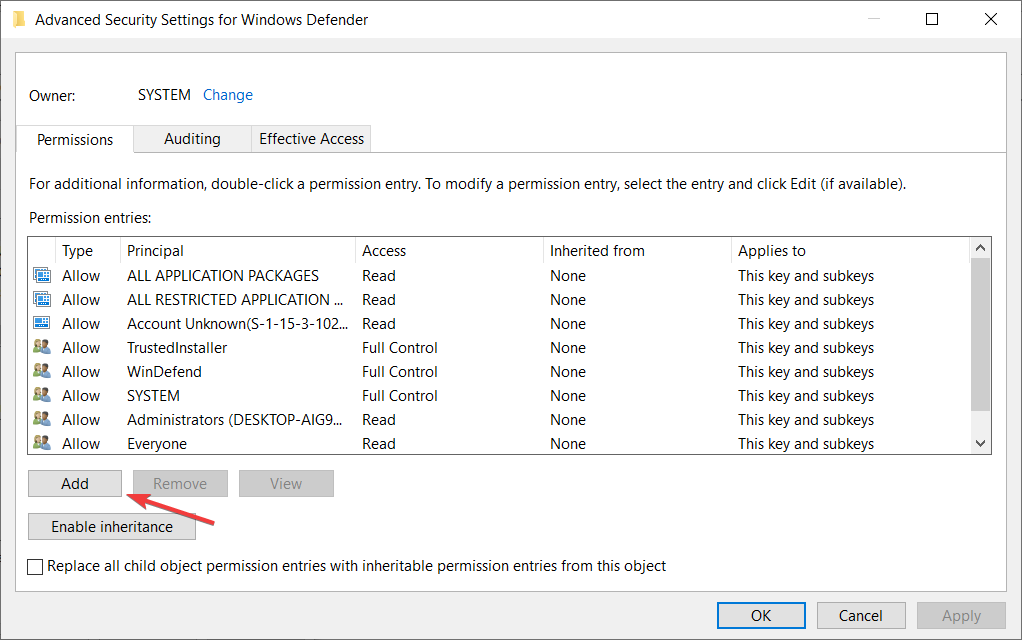Click the View button
The image size is (1022, 640).
click(286, 484)
